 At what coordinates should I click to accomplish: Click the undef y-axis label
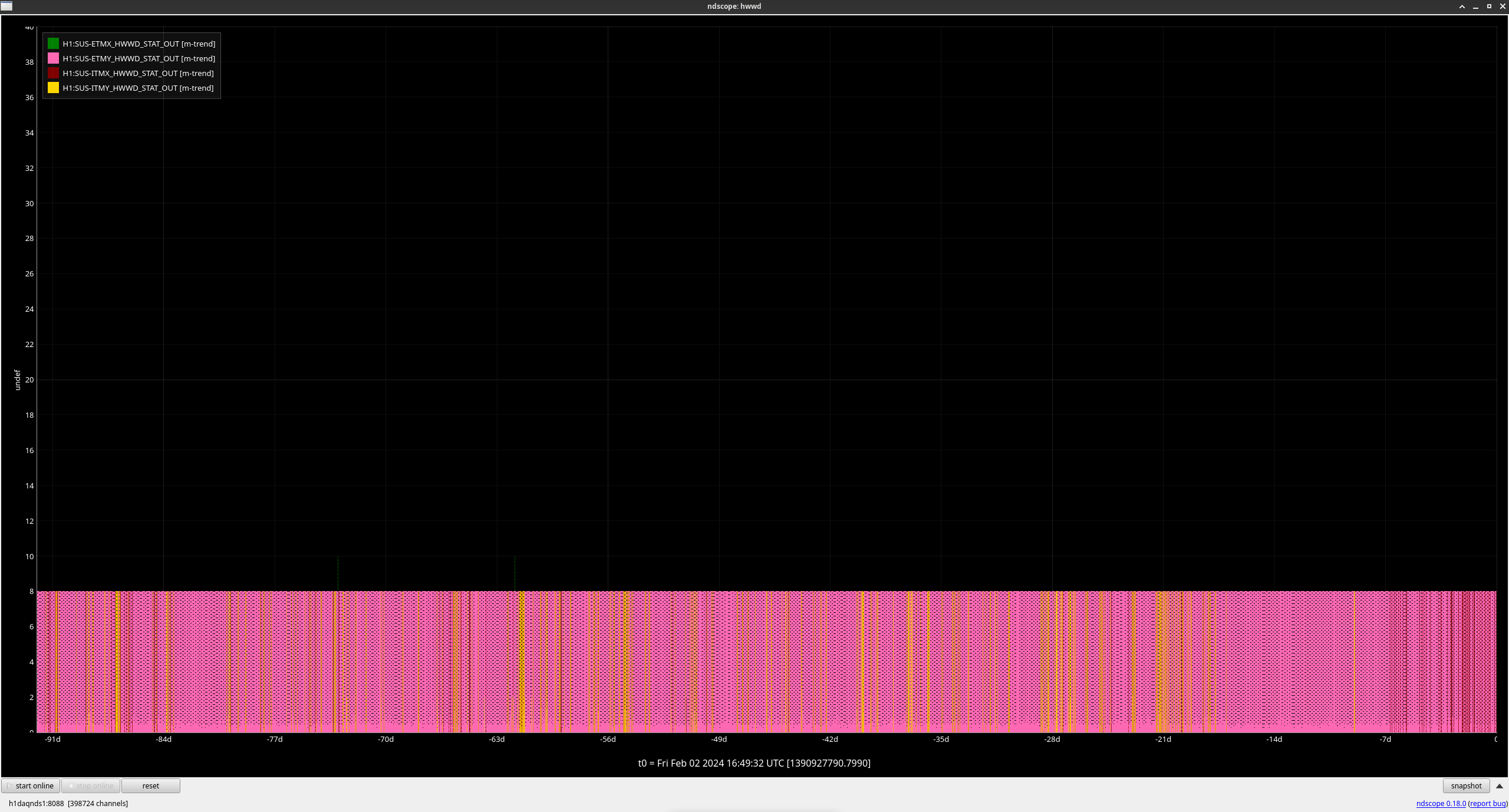[x=17, y=379]
